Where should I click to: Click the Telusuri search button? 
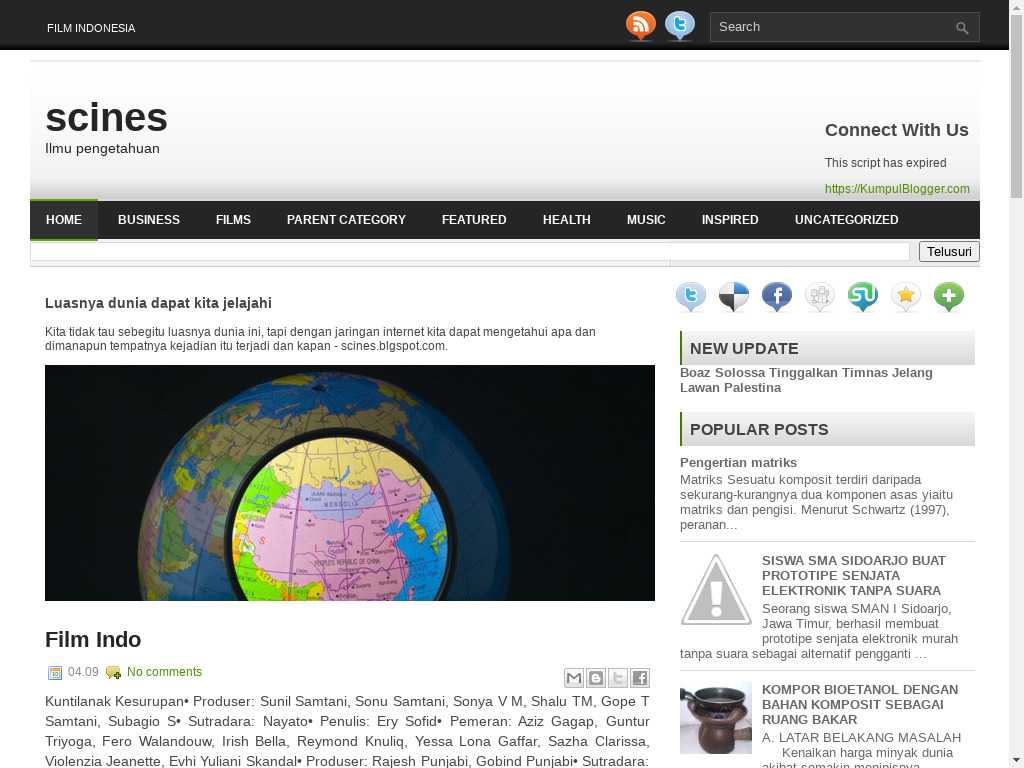[949, 251]
